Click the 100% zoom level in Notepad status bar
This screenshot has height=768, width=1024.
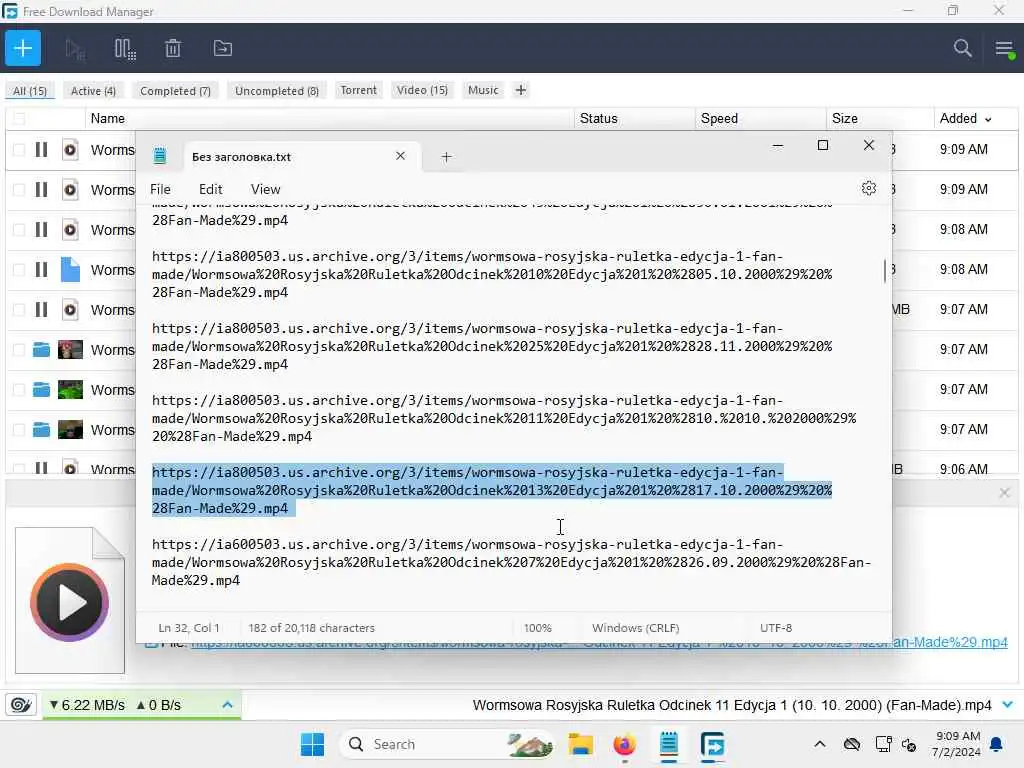point(537,628)
